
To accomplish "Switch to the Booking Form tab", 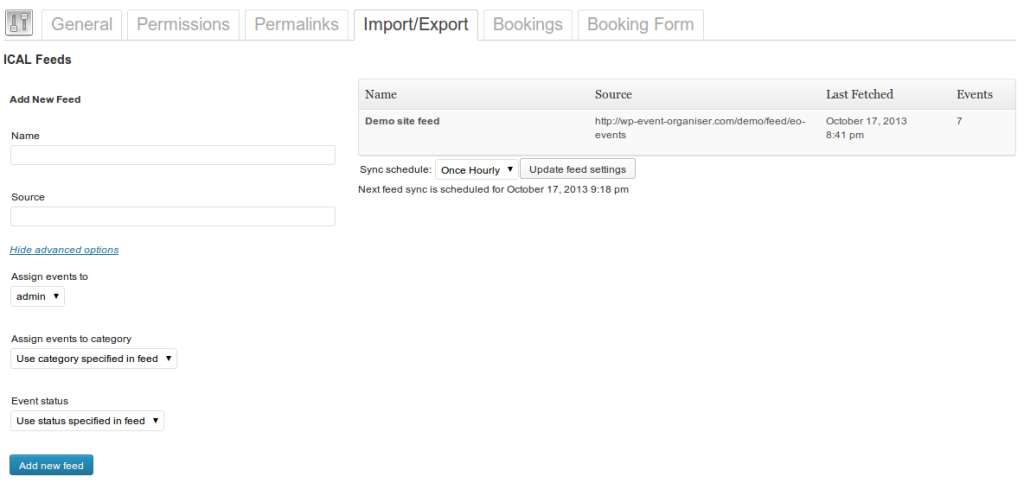I will (x=641, y=25).
